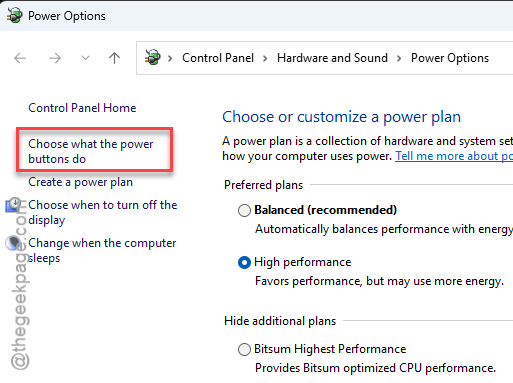Click the Back navigation arrow
This screenshot has width=513, height=383.
(20, 58)
